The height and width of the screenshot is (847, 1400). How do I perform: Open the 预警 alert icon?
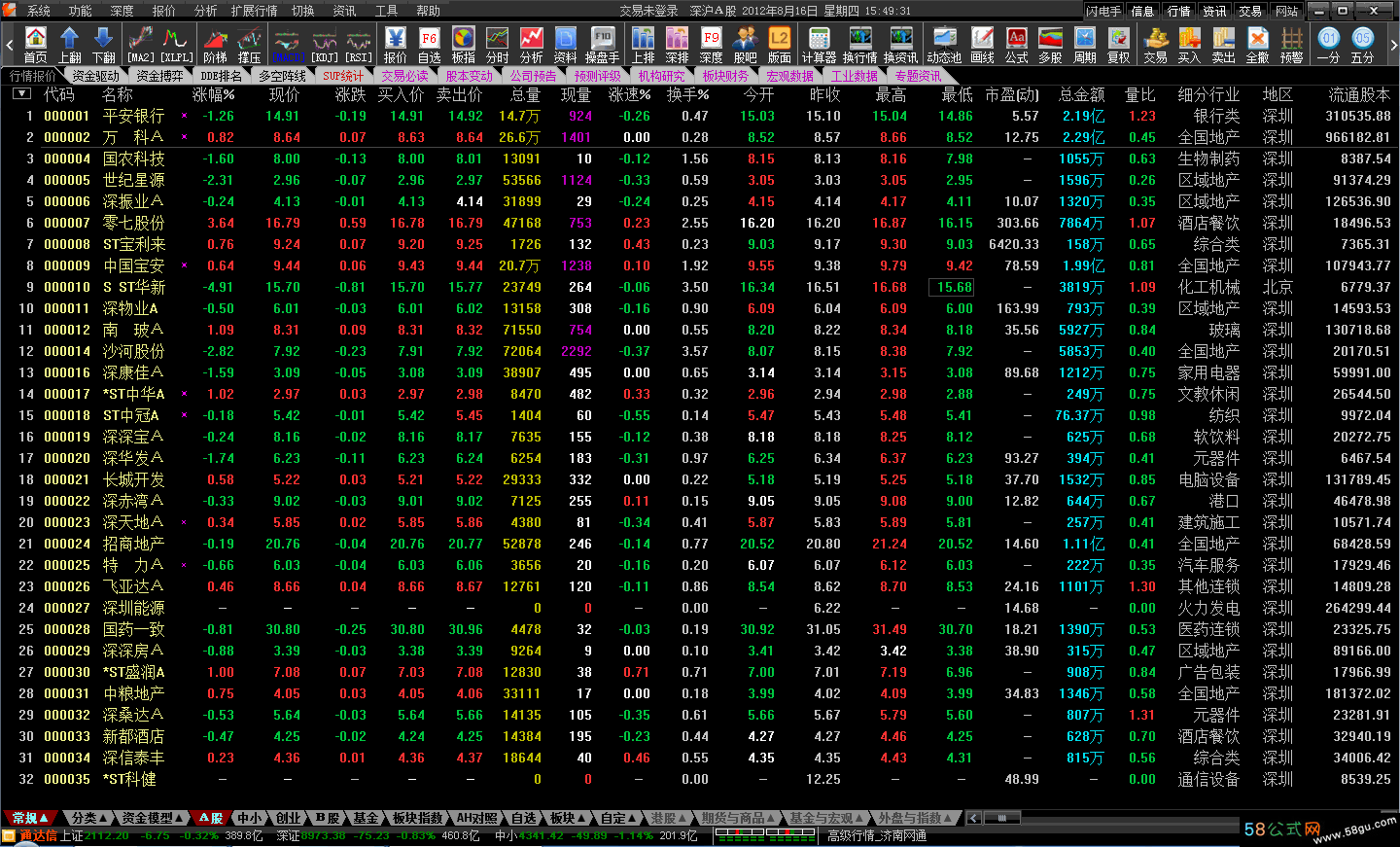tap(1292, 45)
